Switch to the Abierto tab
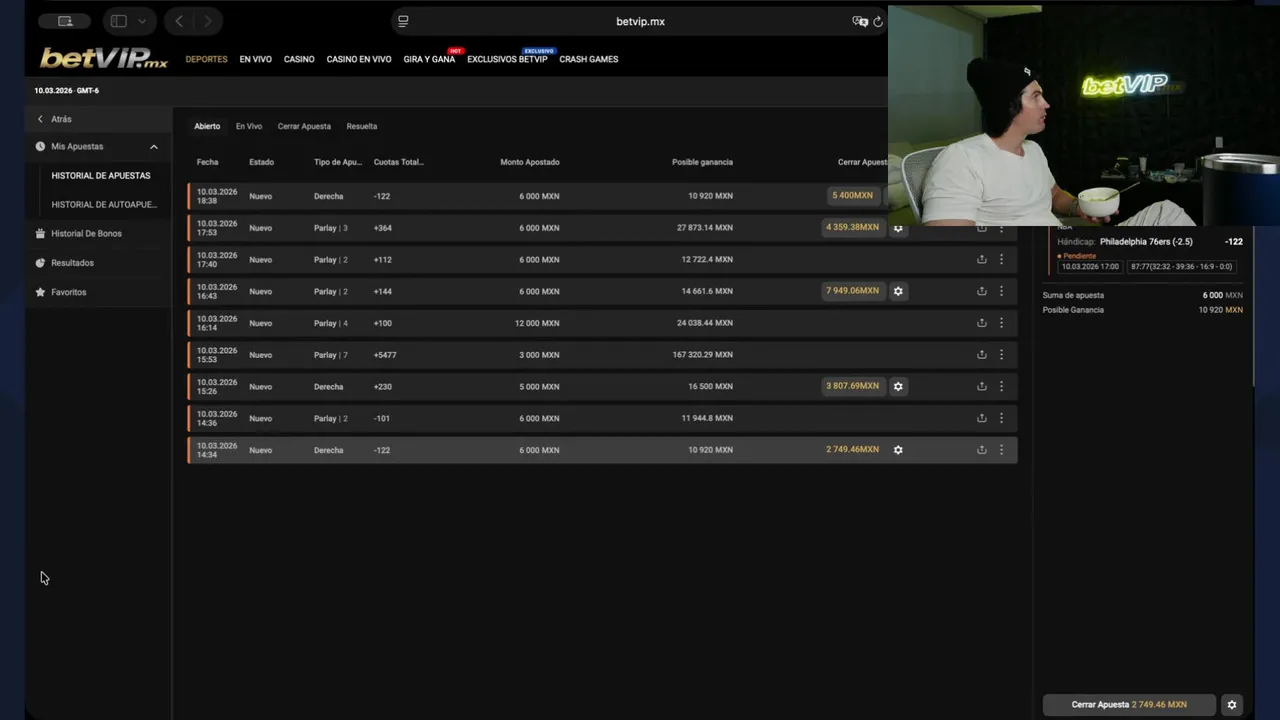The height and width of the screenshot is (720, 1280). pos(207,126)
